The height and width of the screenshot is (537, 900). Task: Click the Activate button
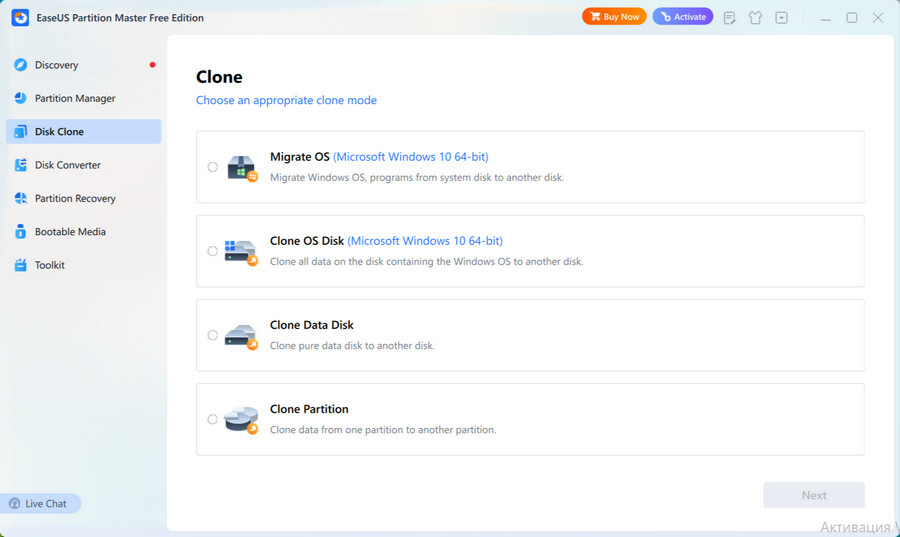pos(683,17)
